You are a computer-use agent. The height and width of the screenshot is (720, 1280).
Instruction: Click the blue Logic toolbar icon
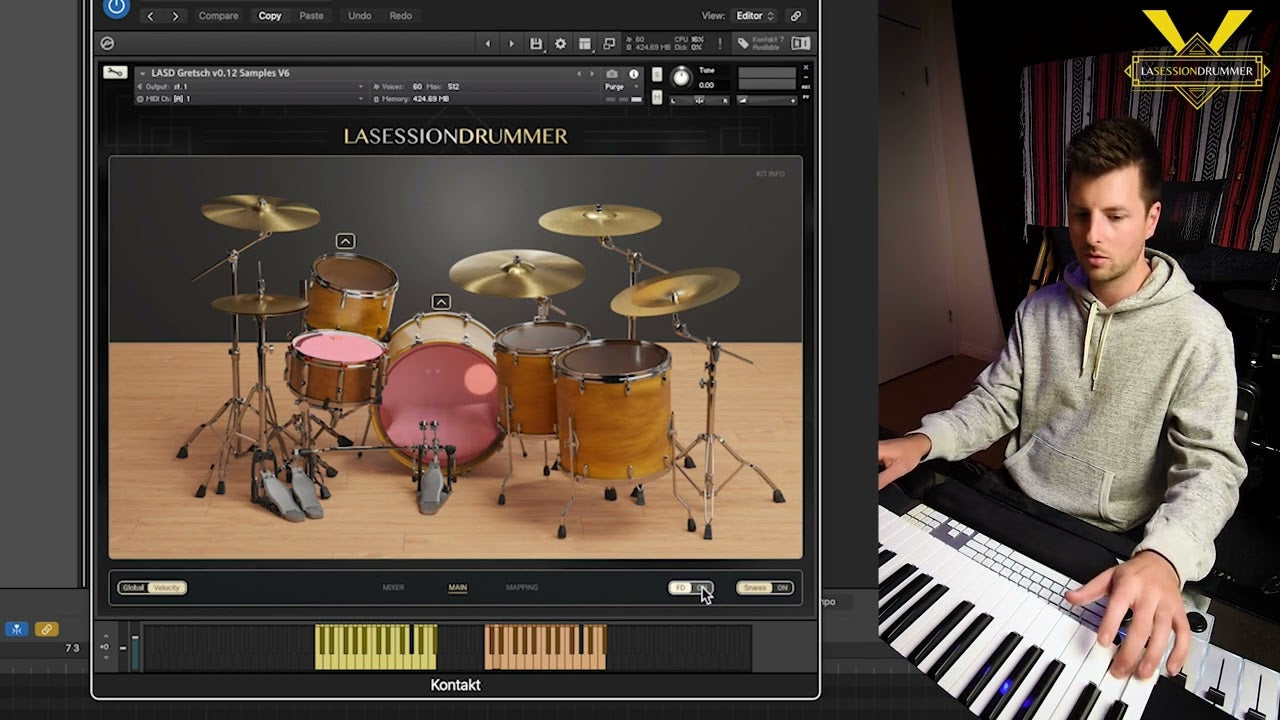tap(17, 629)
